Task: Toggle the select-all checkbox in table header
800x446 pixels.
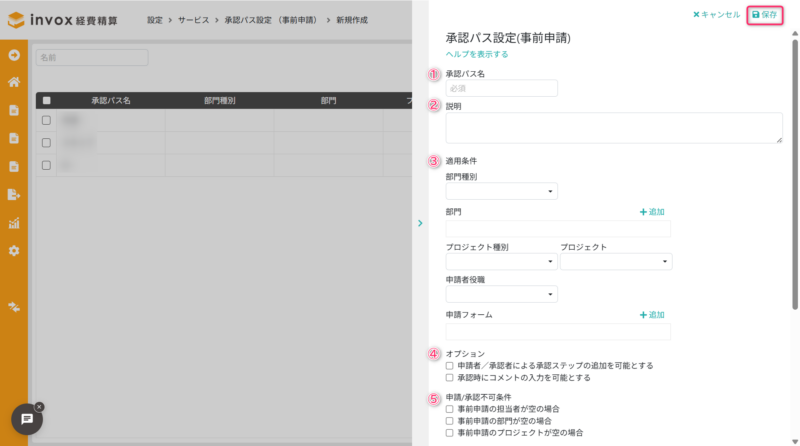Action: [x=46, y=101]
